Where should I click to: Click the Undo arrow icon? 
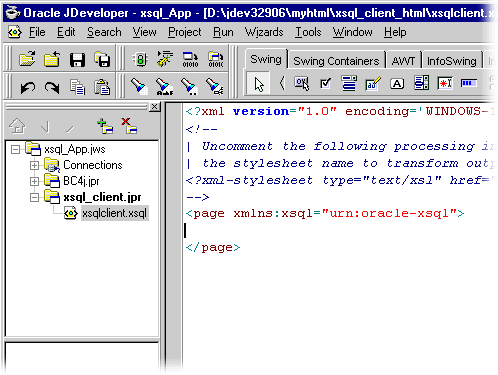click(x=28, y=87)
